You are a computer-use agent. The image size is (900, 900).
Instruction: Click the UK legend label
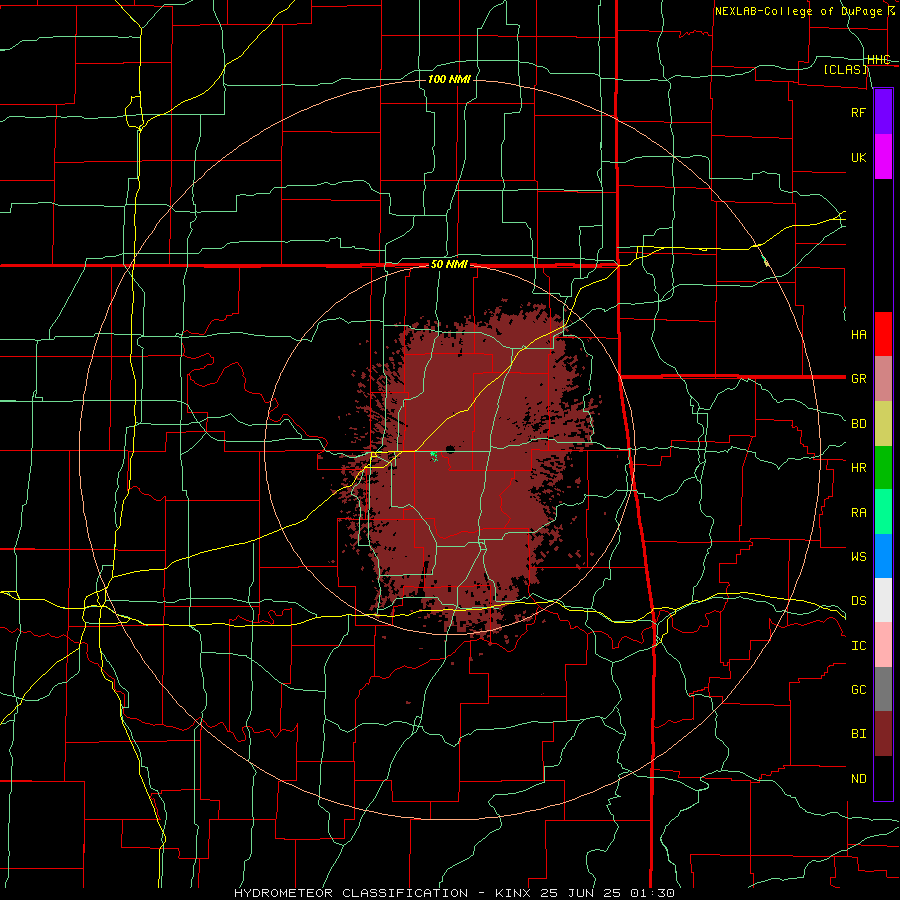coord(859,157)
